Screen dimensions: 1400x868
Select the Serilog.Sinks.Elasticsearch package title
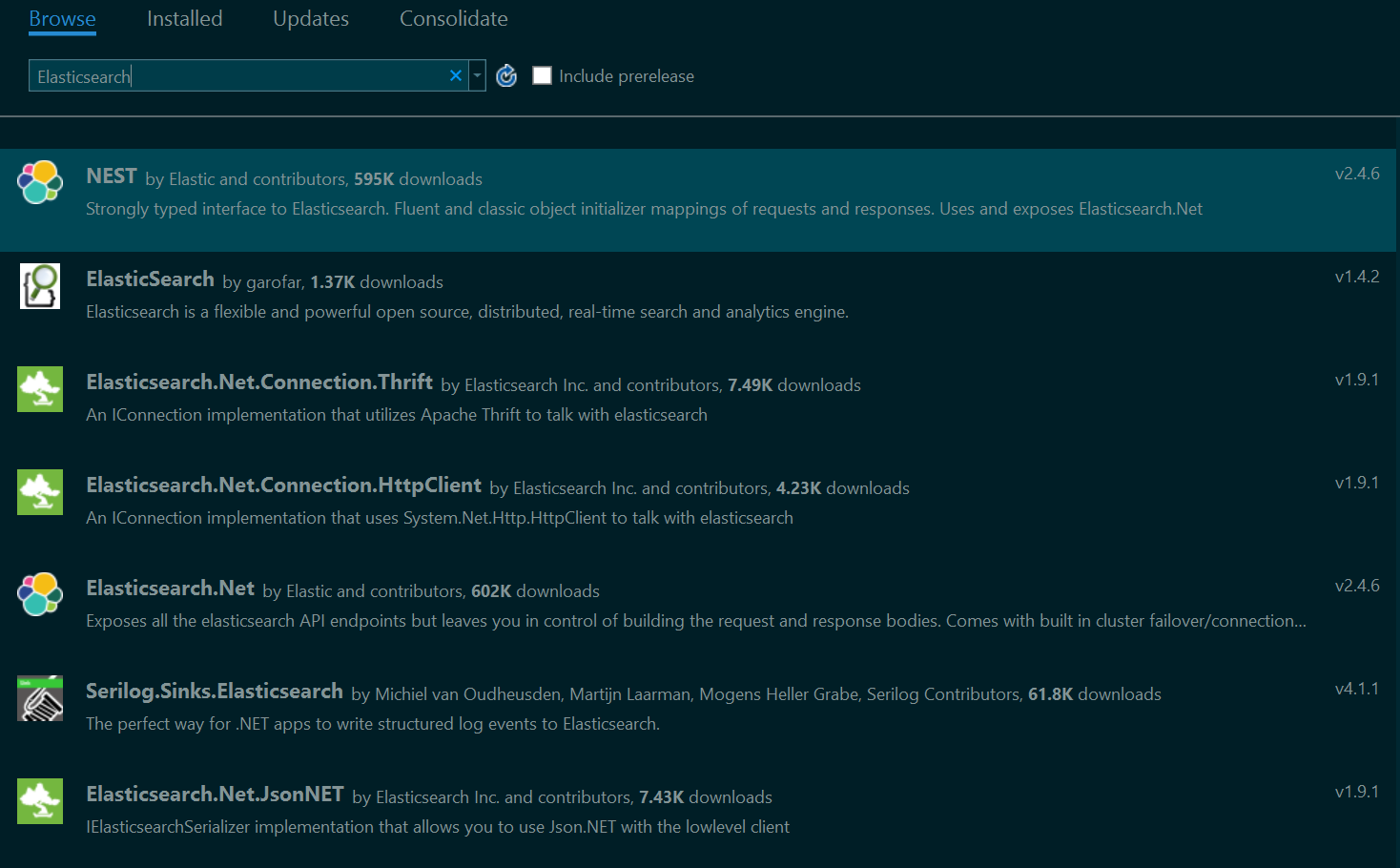(x=215, y=692)
